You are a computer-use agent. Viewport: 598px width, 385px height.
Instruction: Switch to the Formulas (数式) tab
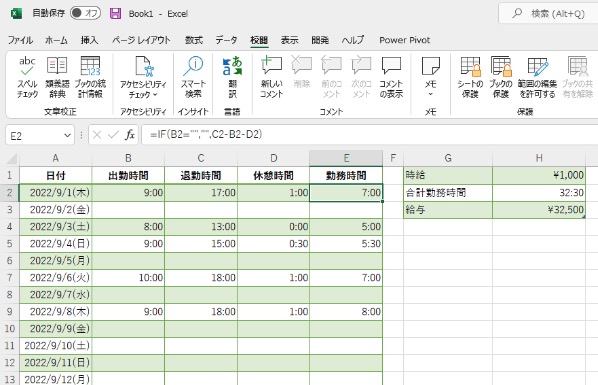pyautogui.click(x=194, y=40)
